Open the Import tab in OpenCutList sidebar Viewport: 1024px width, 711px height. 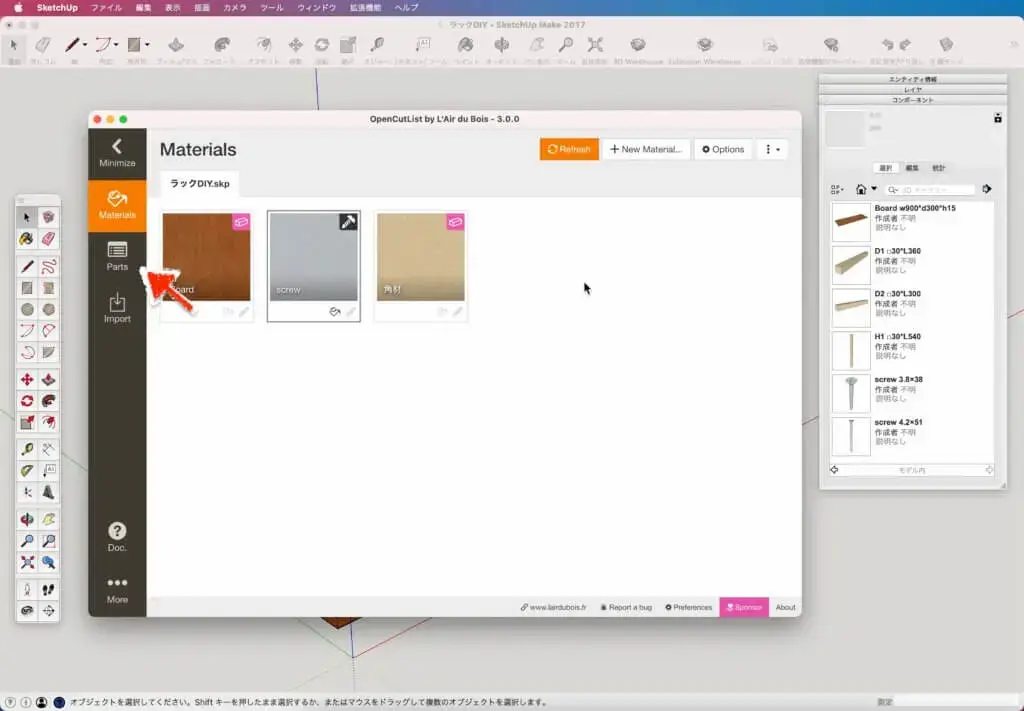click(117, 308)
